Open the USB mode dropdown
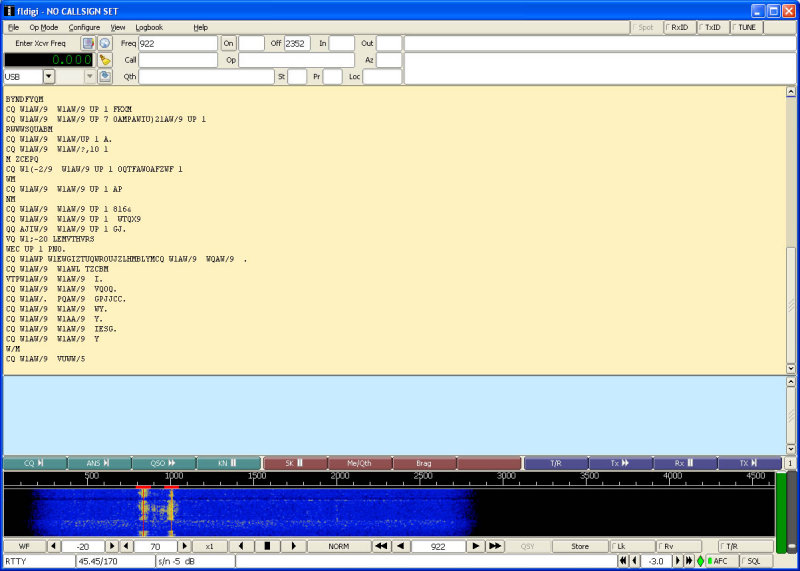This screenshot has height=571, width=800. [x=48, y=77]
